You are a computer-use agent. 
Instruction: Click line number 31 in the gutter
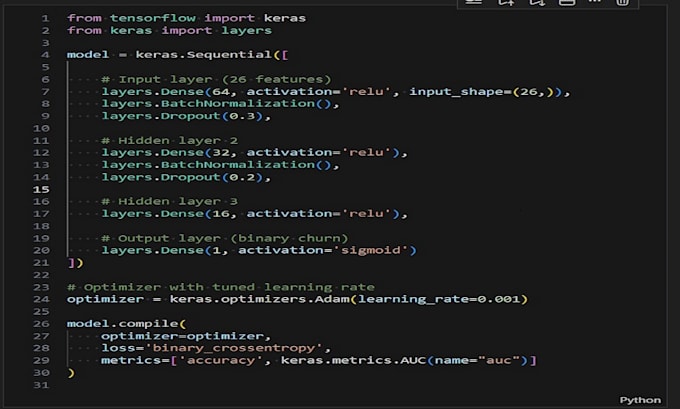41,385
